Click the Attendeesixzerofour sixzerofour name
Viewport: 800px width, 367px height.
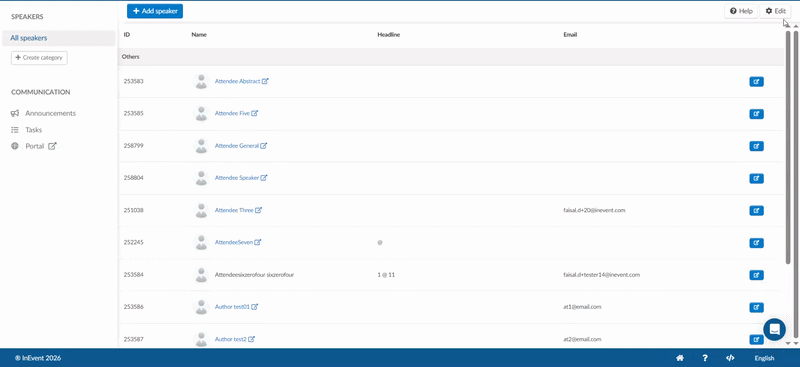254,275
